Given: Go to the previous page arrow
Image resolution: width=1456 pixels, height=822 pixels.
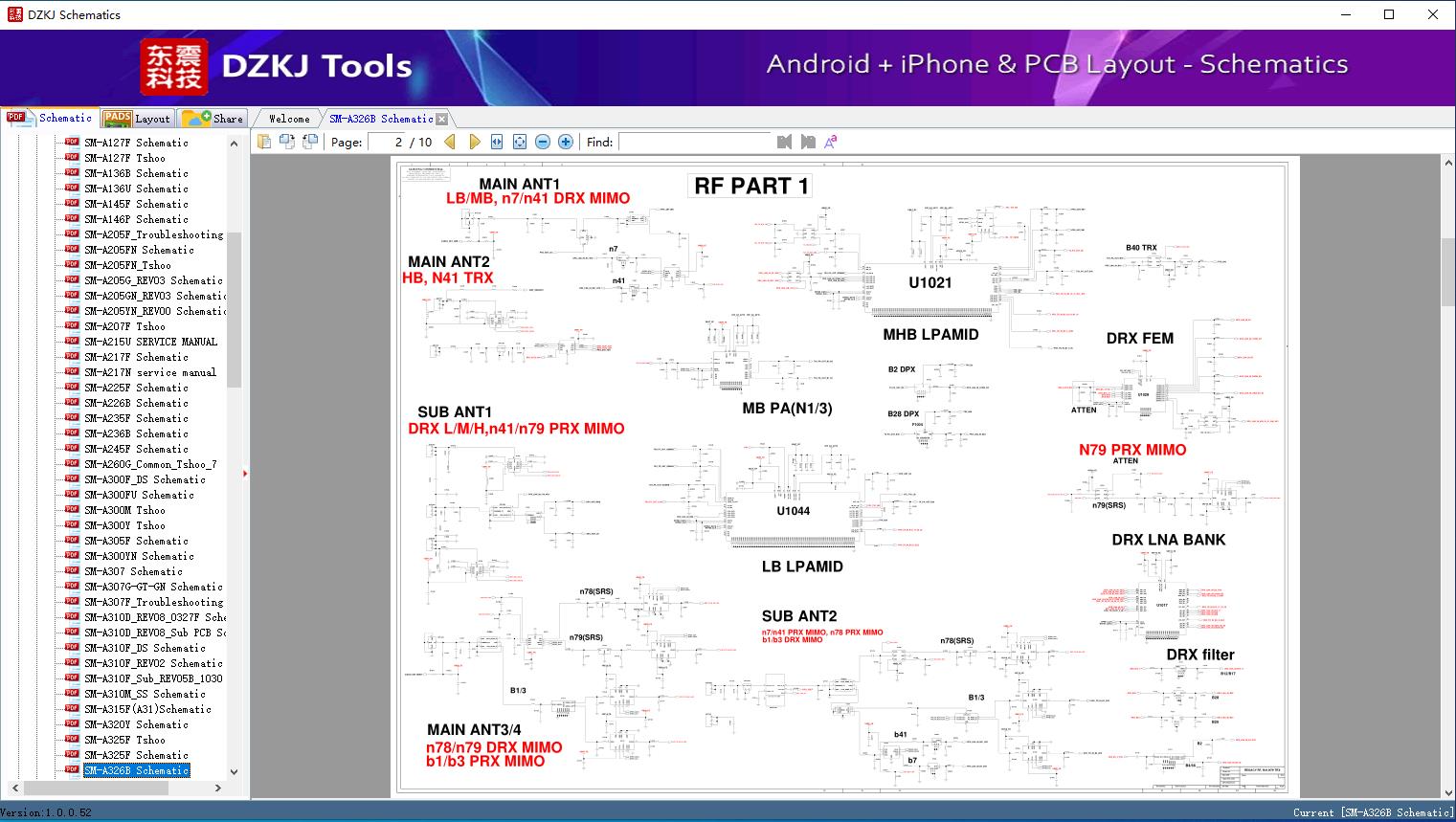Looking at the screenshot, I should 450,142.
